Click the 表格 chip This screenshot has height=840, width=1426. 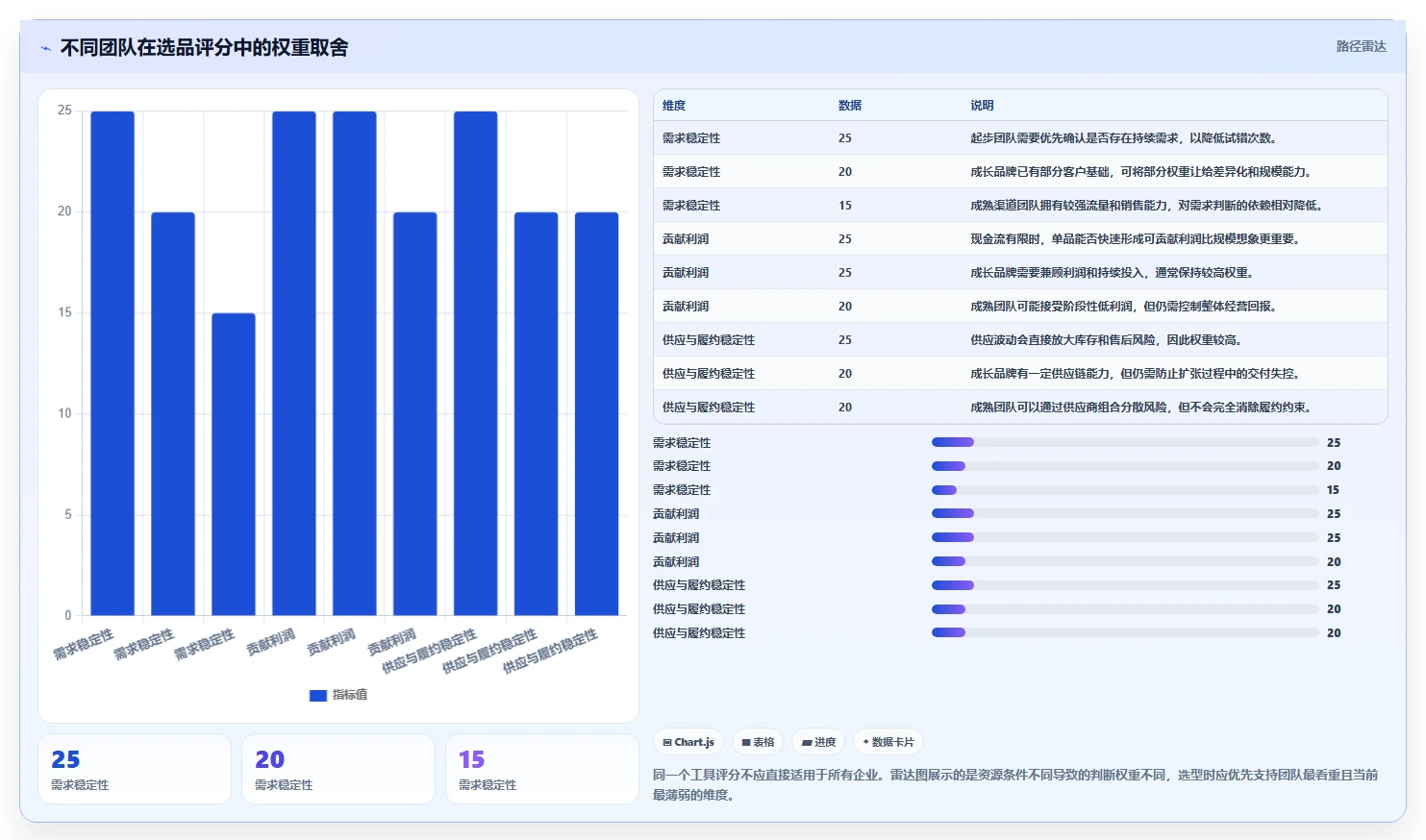coord(758,742)
